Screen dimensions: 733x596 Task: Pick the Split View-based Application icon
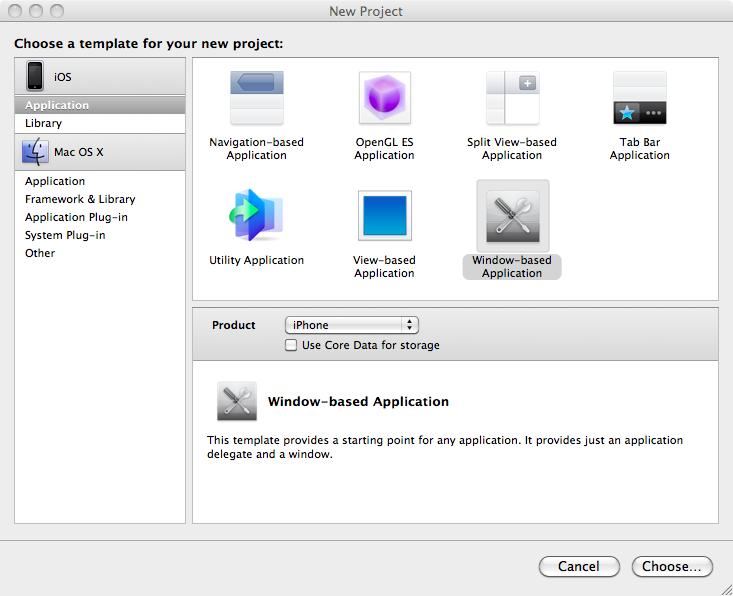[512, 98]
